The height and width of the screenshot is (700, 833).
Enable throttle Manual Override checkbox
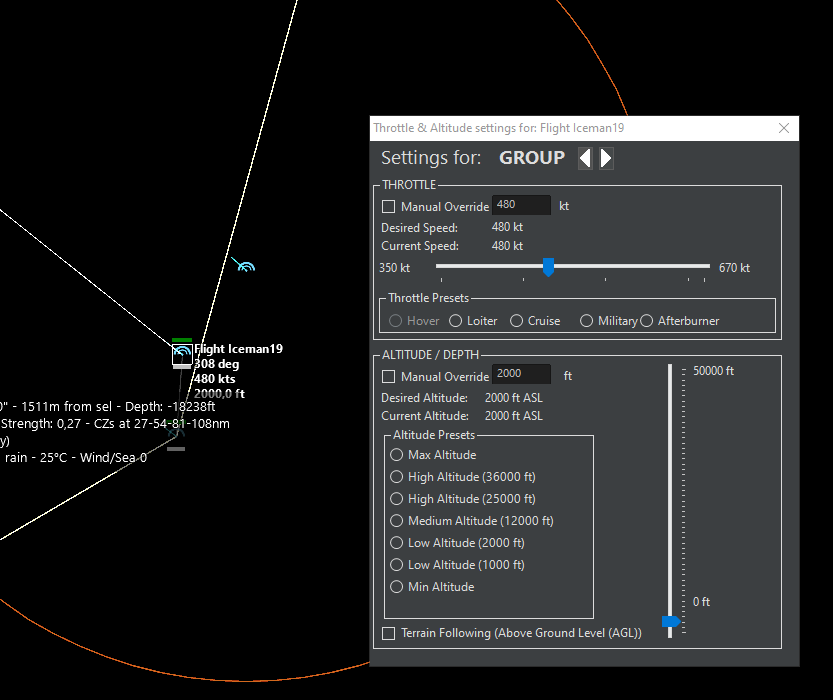point(389,207)
